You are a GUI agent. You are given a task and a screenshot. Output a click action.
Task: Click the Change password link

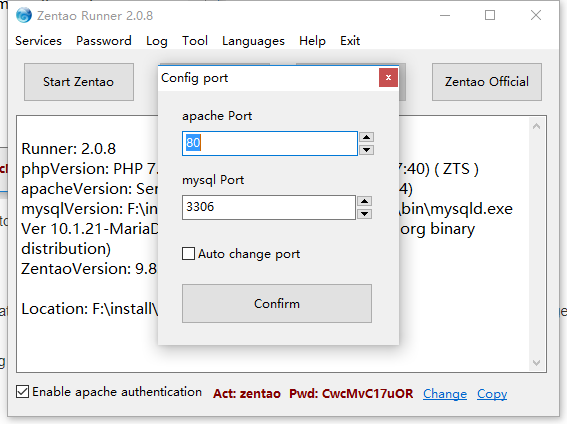click(x=445, y=394)
